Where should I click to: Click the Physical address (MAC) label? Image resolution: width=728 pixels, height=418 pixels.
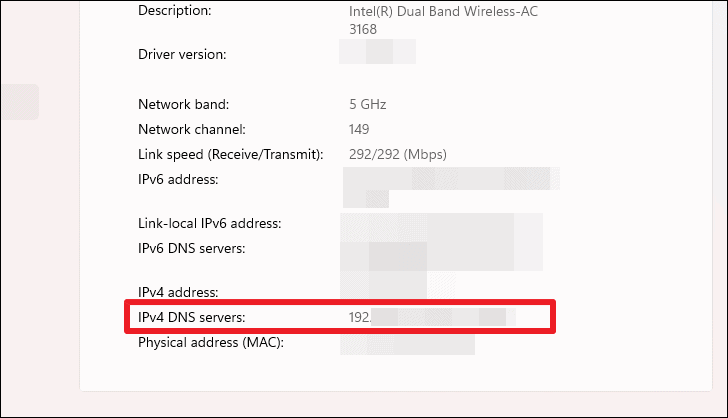(x=211, y=343)
